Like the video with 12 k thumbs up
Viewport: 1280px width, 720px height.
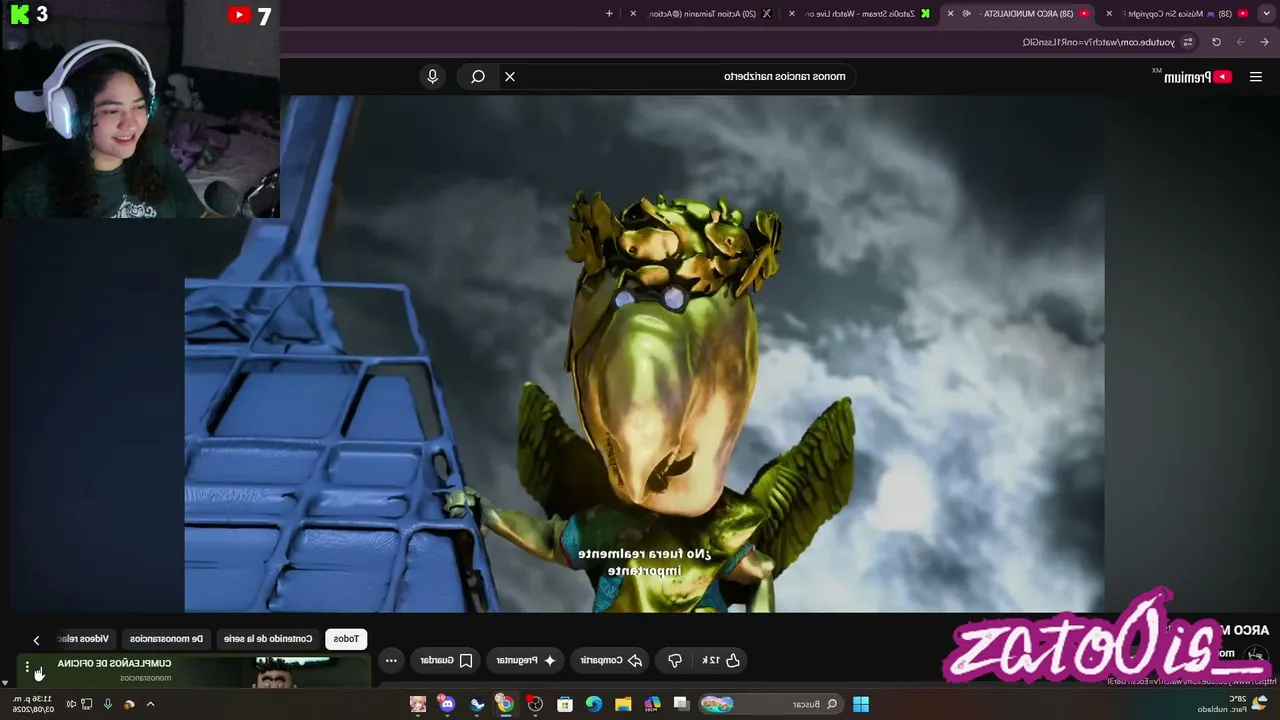(x=720, y=660)
